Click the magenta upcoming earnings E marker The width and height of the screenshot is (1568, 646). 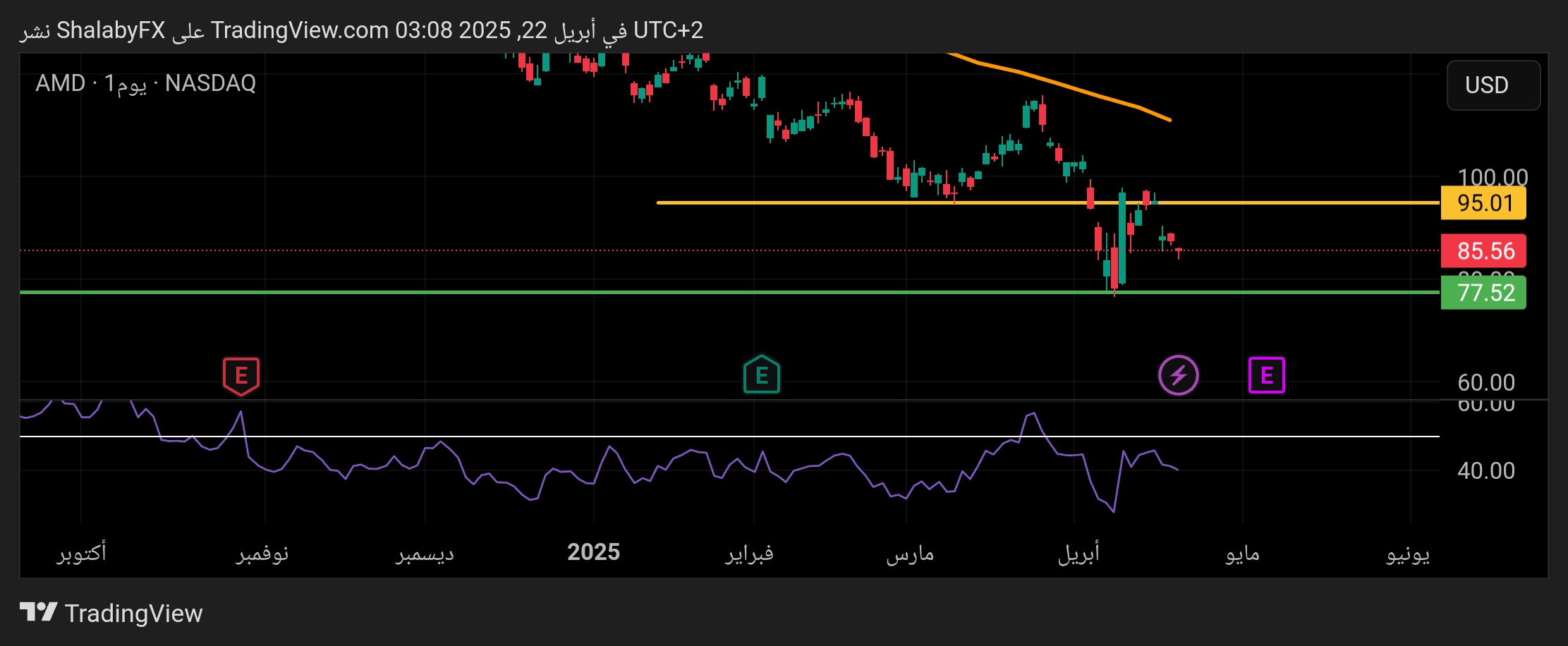pyautogui.click(x=1267, y=375)
